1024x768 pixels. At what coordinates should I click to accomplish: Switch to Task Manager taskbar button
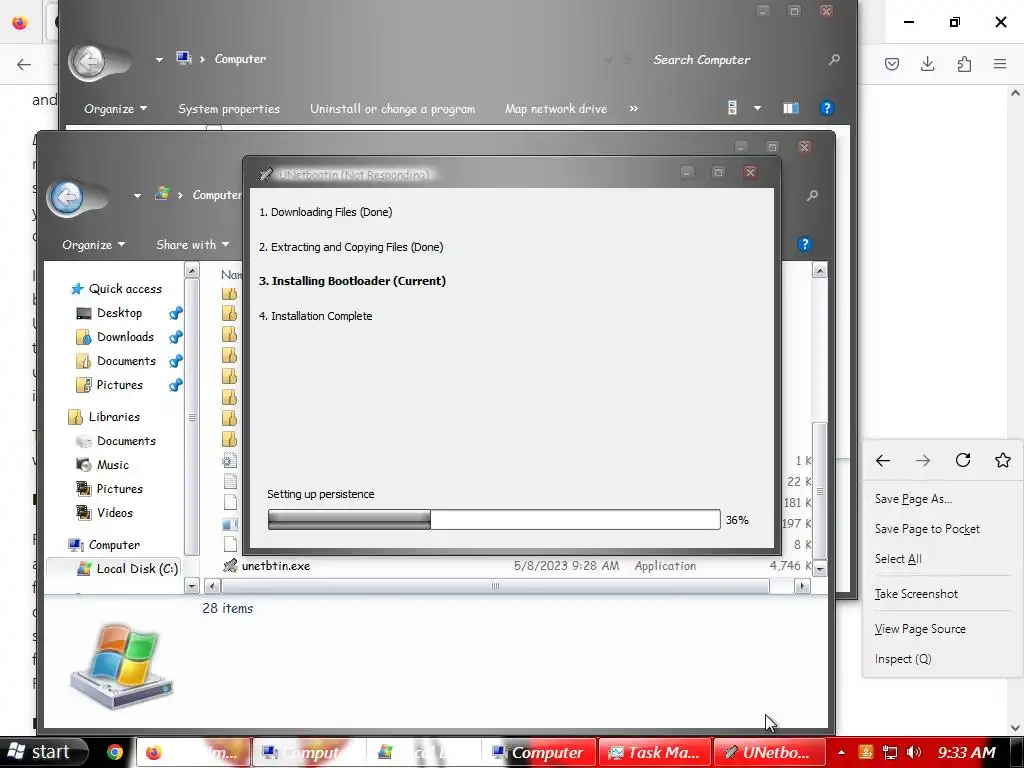[654, 752]
